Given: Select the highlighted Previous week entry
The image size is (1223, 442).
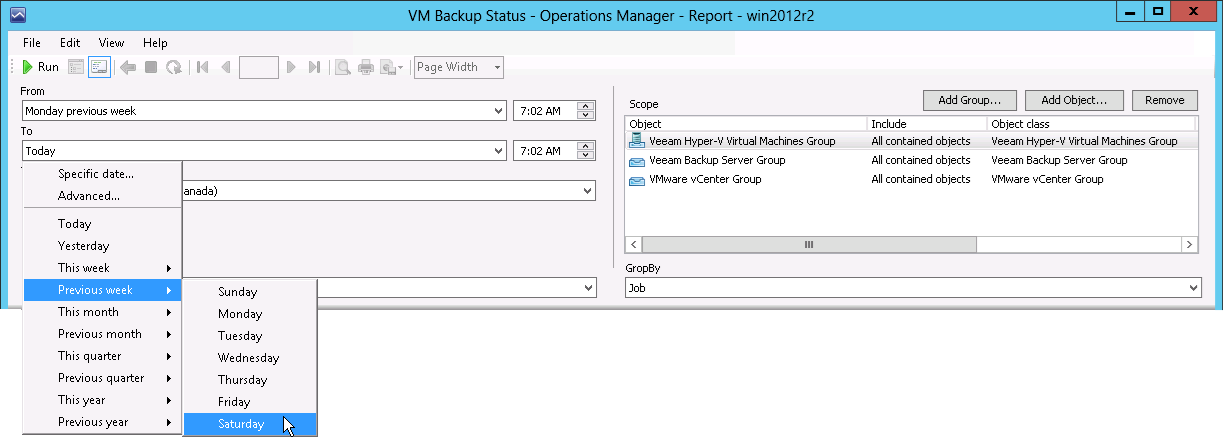Looking at the screenshot, I should tap(102, 290).
